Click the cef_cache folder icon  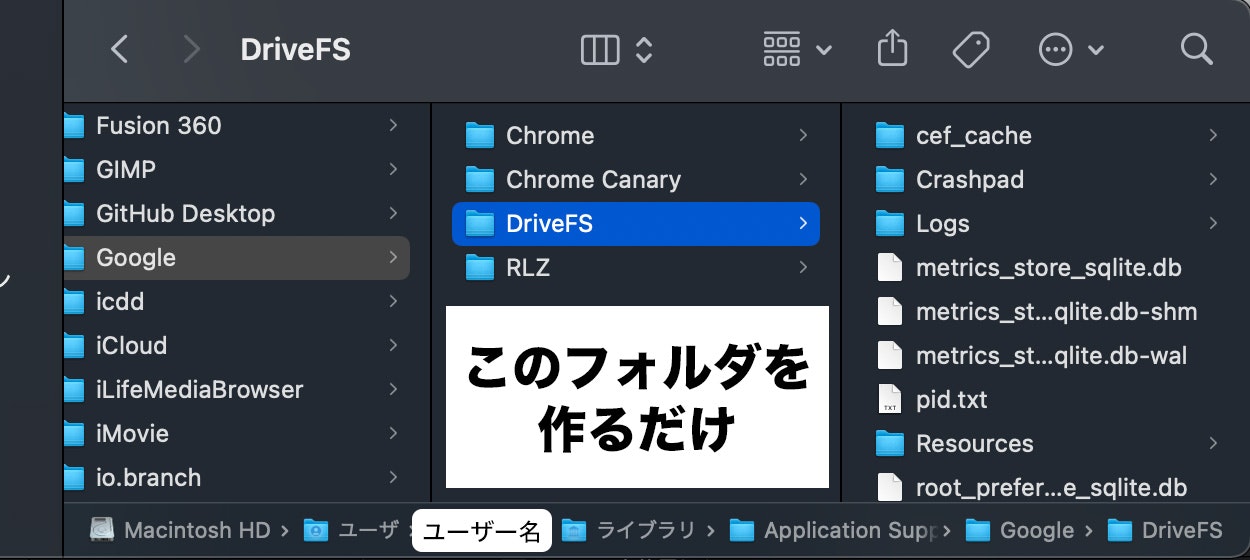coord(890,135)
